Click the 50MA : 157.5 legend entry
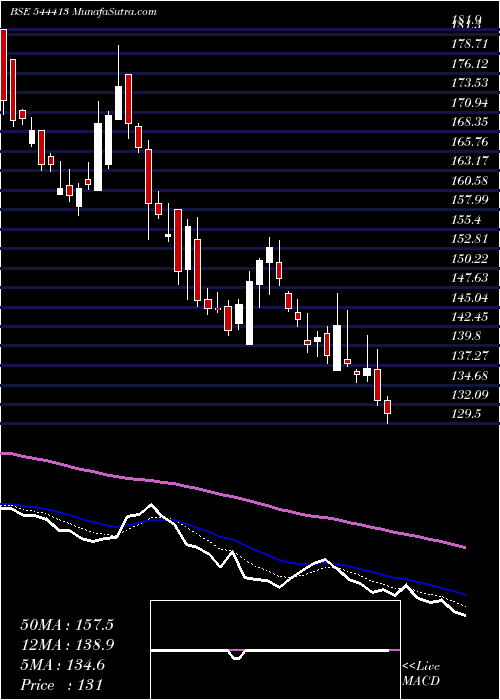Screen dimensions: 500x700 67,625
